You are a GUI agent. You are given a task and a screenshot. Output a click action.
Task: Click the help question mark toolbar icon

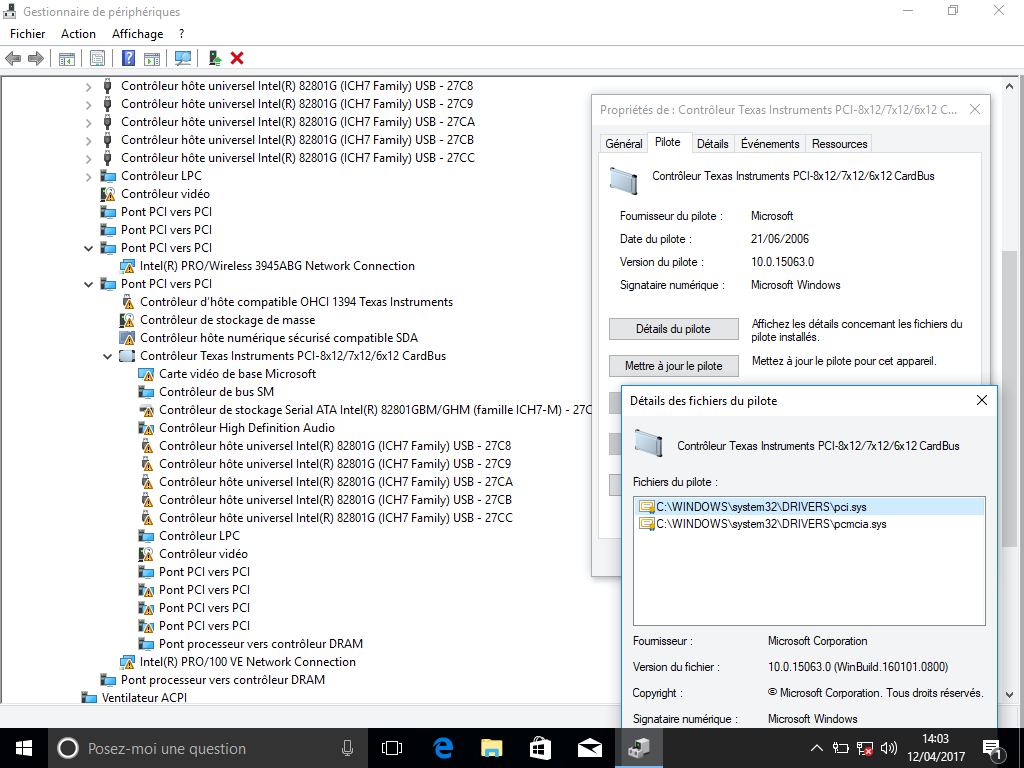(129, 59)
